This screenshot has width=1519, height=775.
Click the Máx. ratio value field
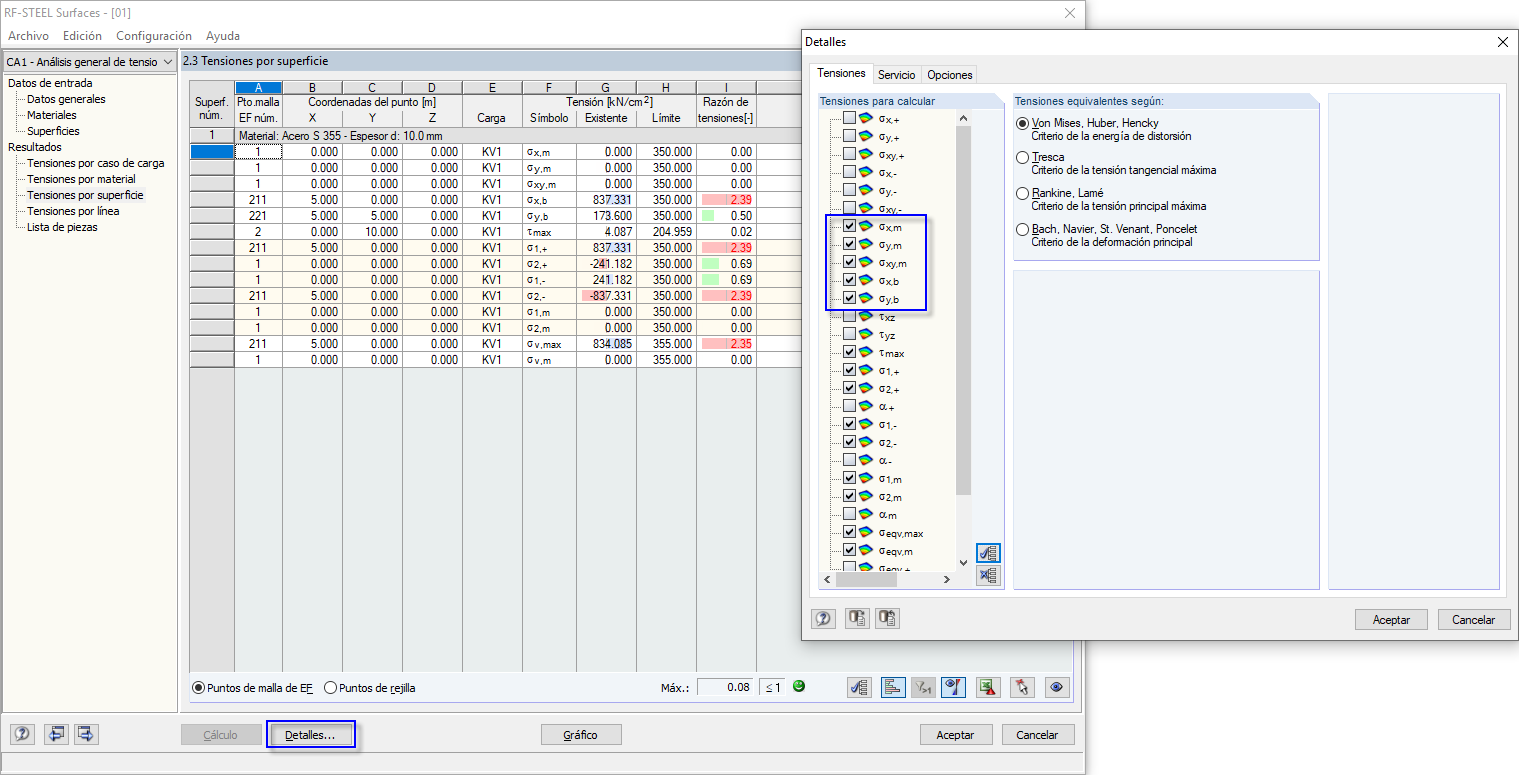point(725,687)
